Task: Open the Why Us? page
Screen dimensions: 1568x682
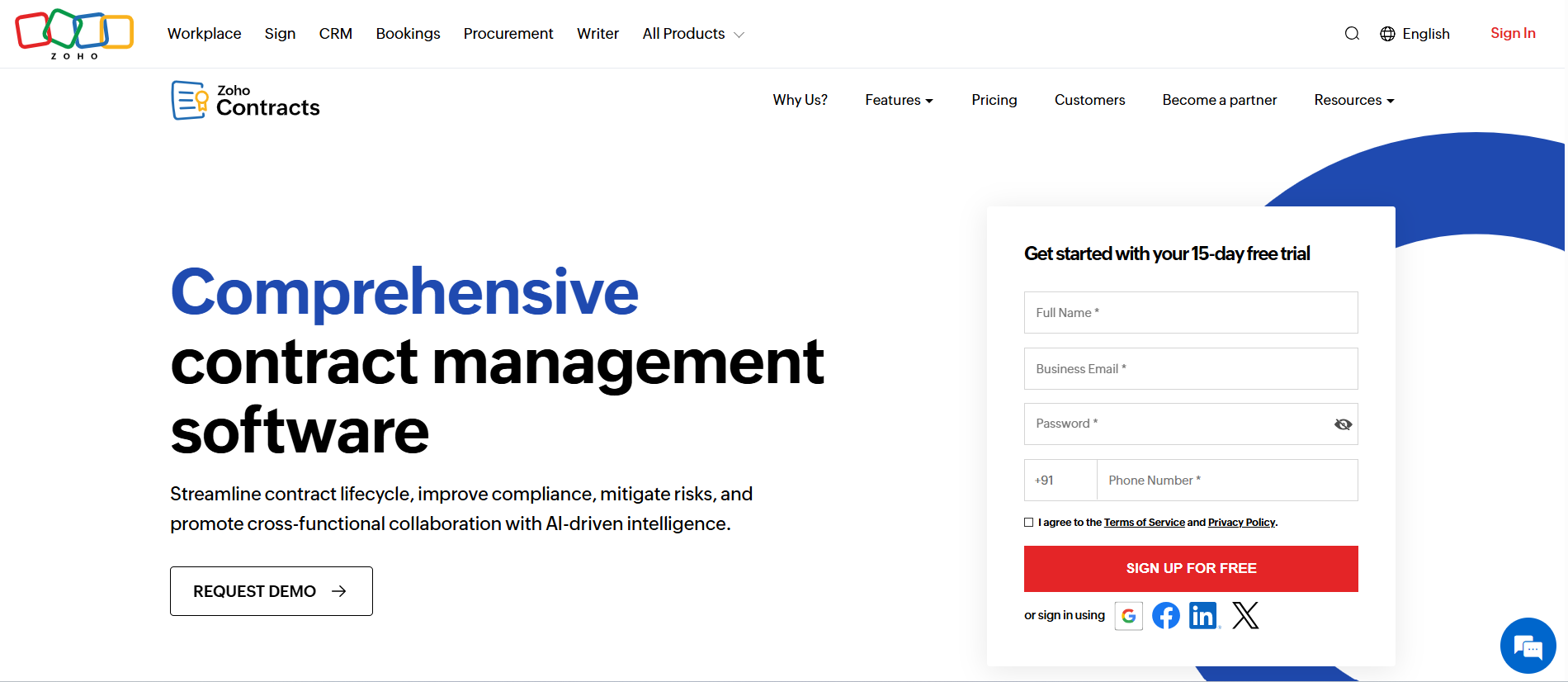Action: pos(801,100)
